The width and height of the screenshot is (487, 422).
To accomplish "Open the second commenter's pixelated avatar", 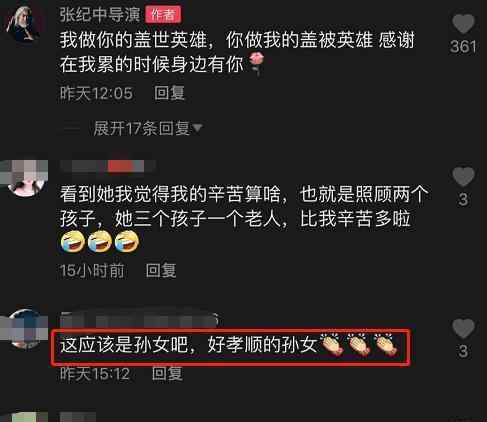I will pos(25,178).
